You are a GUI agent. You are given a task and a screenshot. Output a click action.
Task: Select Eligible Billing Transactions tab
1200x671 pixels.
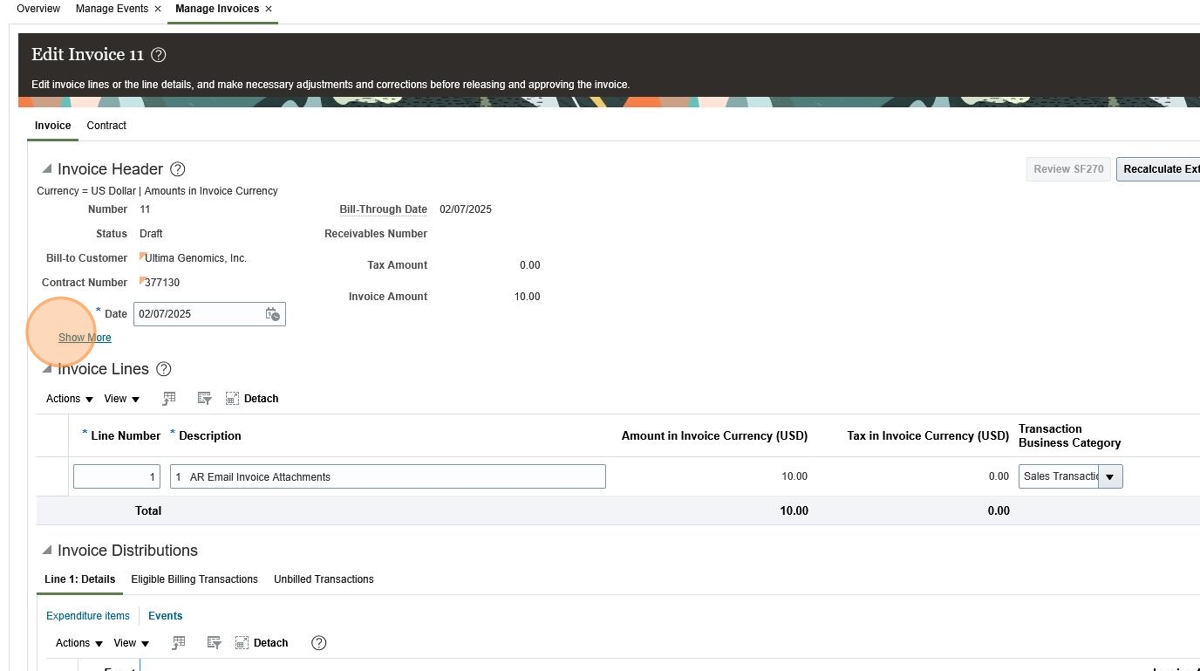coord(194,579)
